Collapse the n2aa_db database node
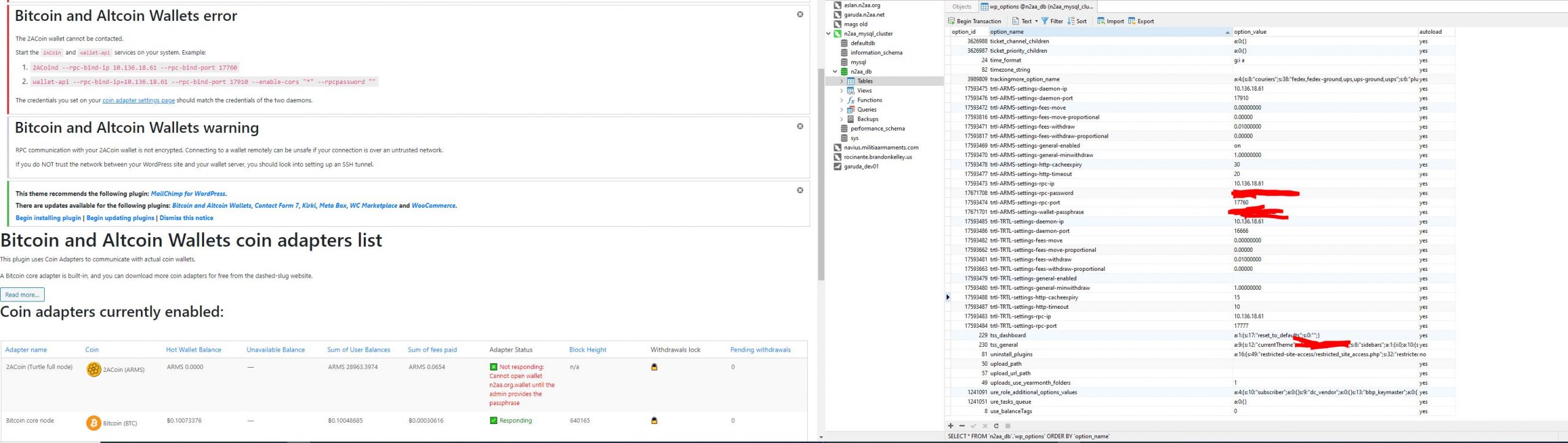Screen dimensions: 1568x443 [x=835, y=72]
